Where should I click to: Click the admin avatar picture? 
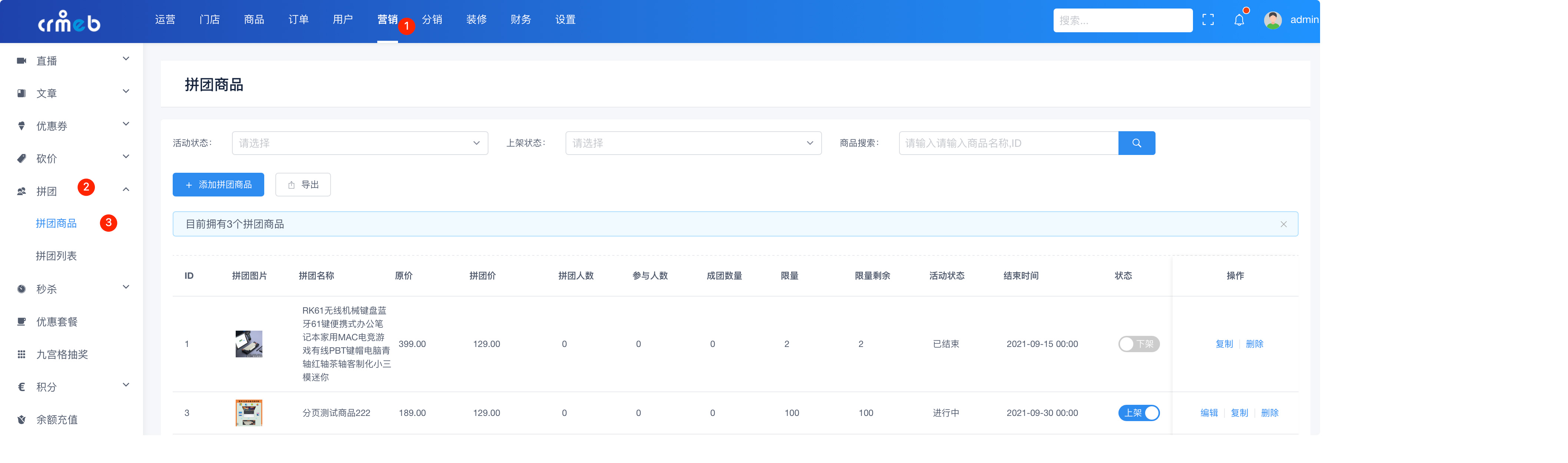(x=1272, y=20)
